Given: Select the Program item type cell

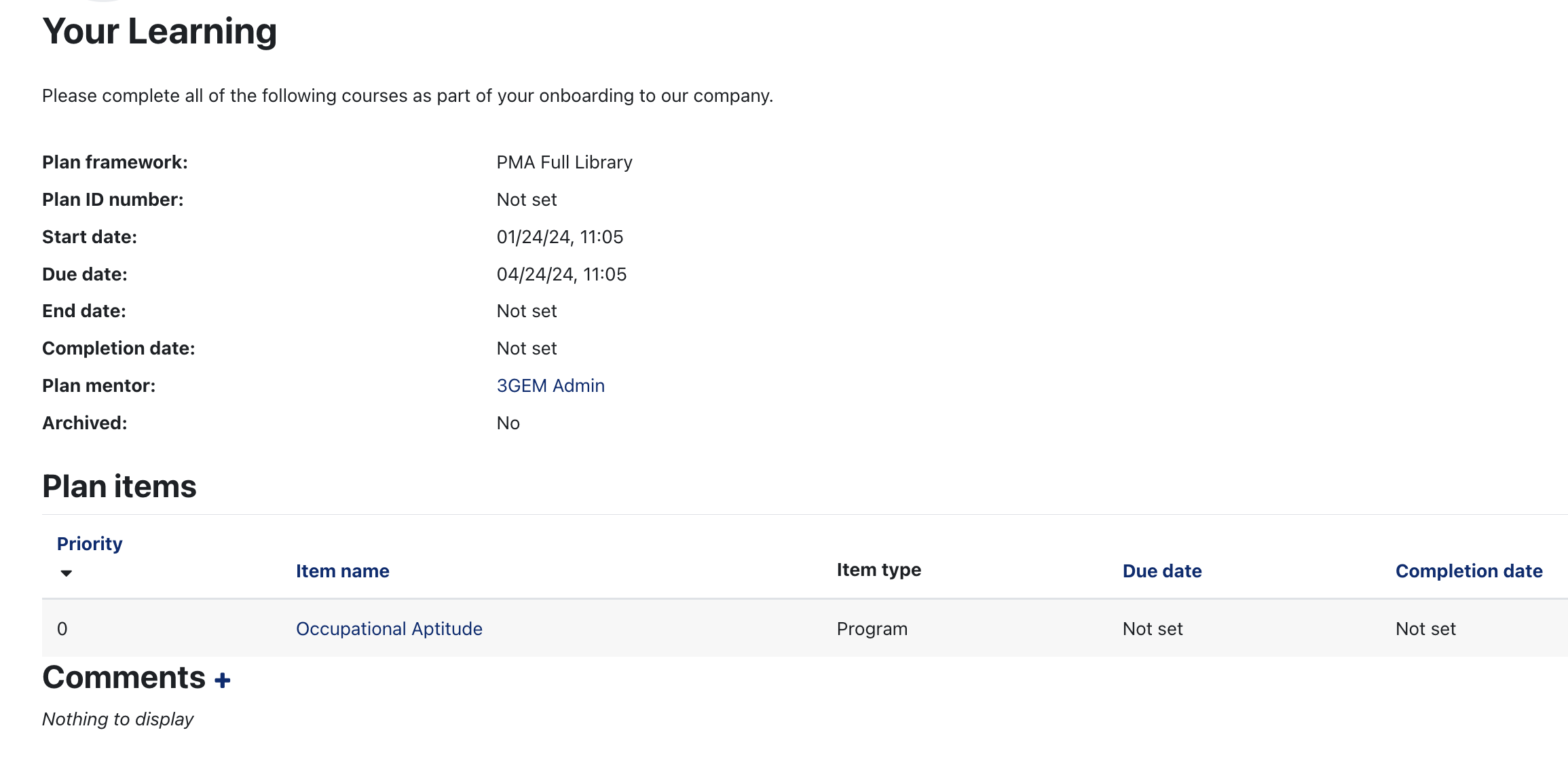Looking at the screenshot, I should coord(872,629).
